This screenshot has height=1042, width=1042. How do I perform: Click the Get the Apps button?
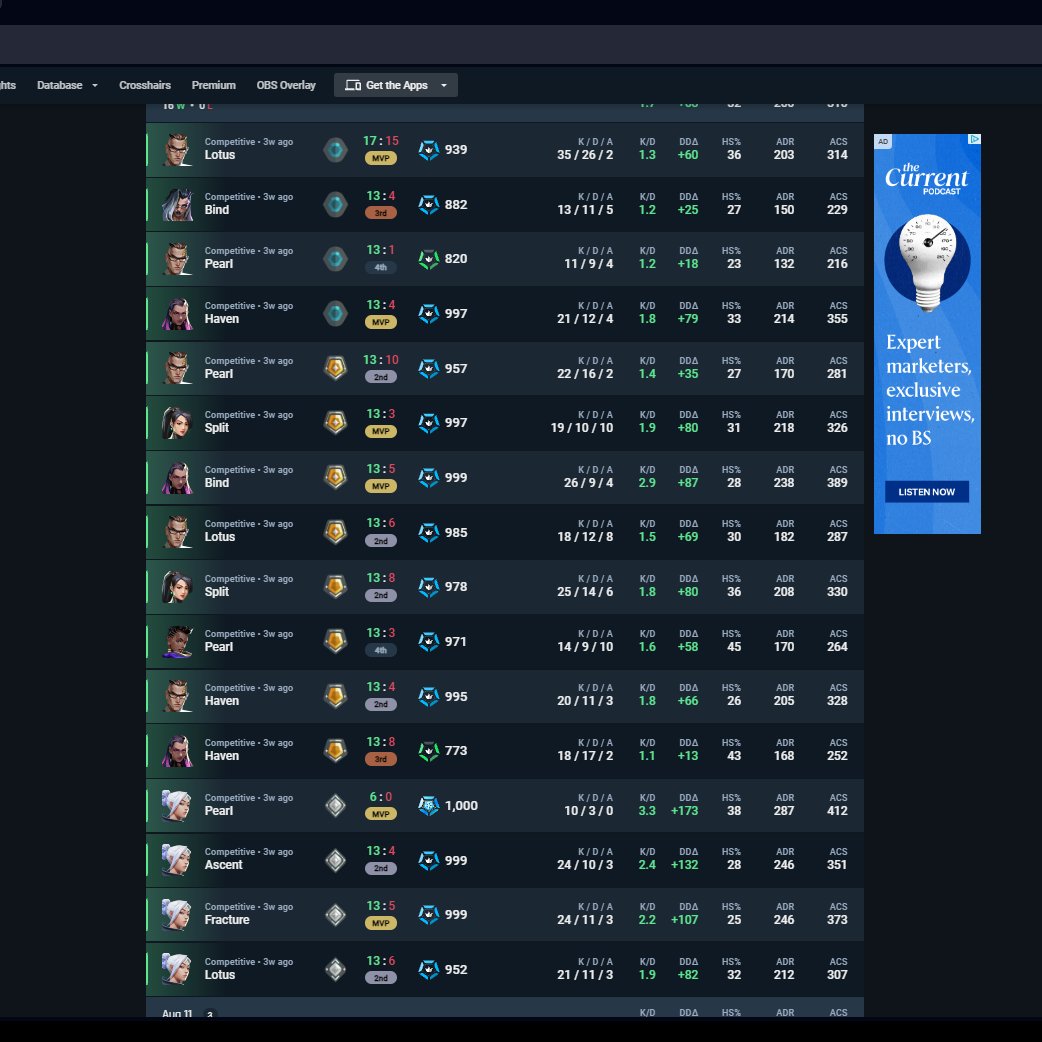point(395,85)
